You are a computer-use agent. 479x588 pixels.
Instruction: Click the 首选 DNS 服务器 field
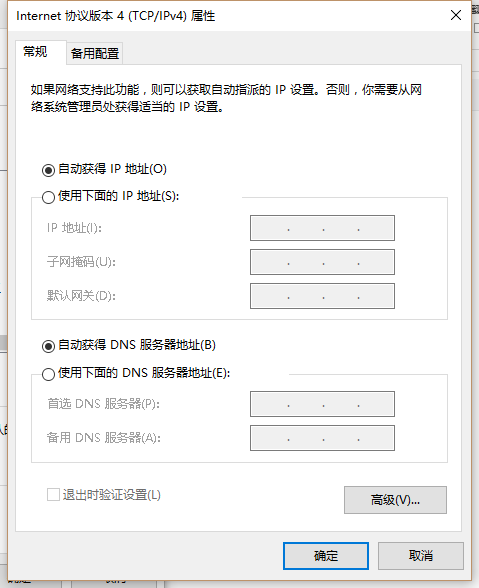[x=323, y=404]
